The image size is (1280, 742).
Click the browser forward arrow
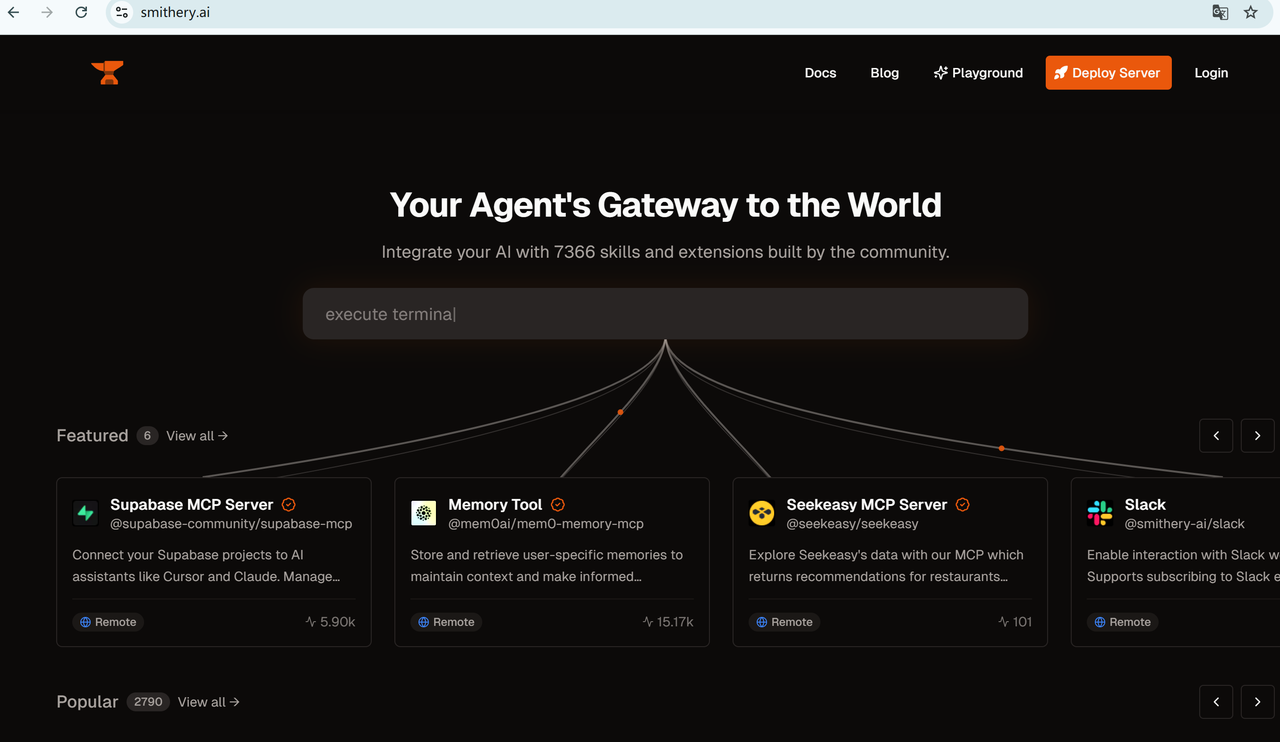(x=47, y=13)
